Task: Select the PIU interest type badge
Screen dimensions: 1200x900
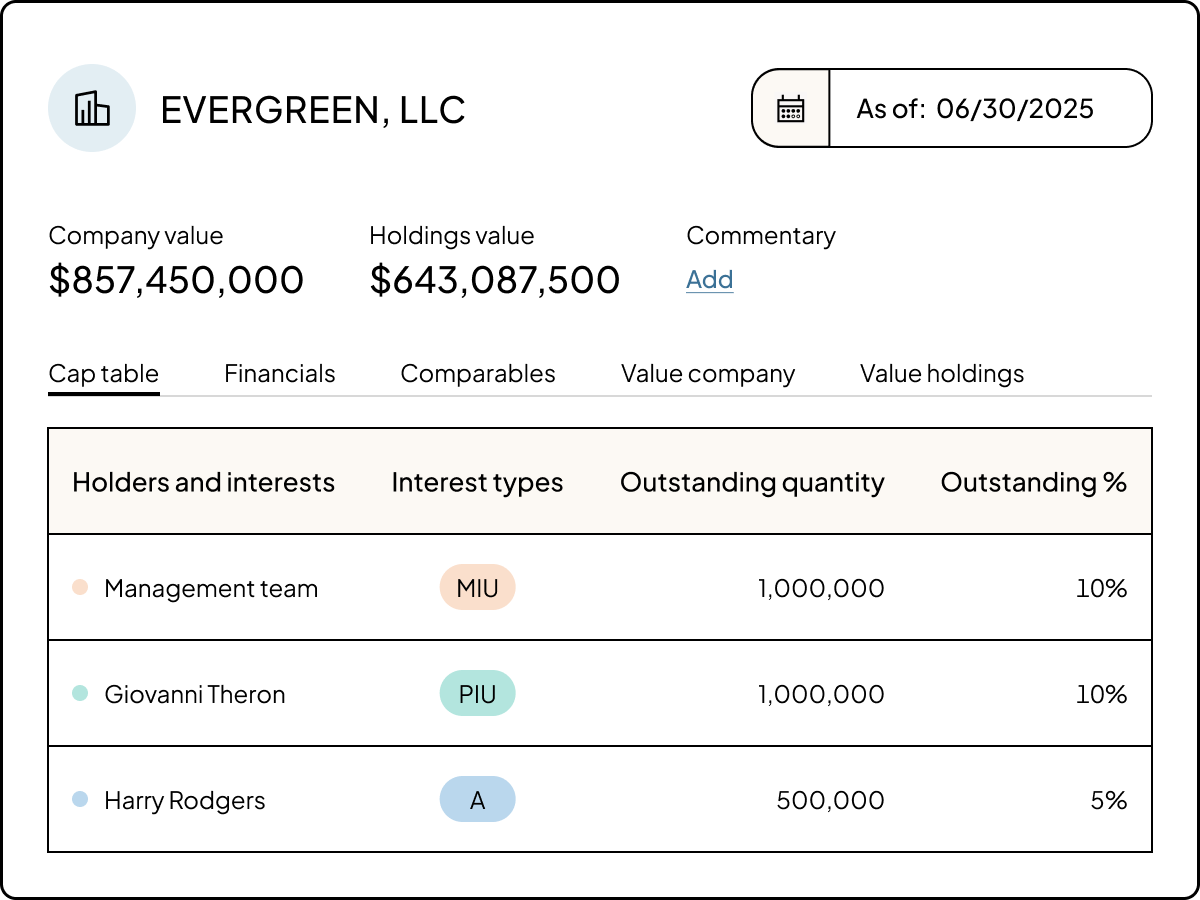Action: 477,693
